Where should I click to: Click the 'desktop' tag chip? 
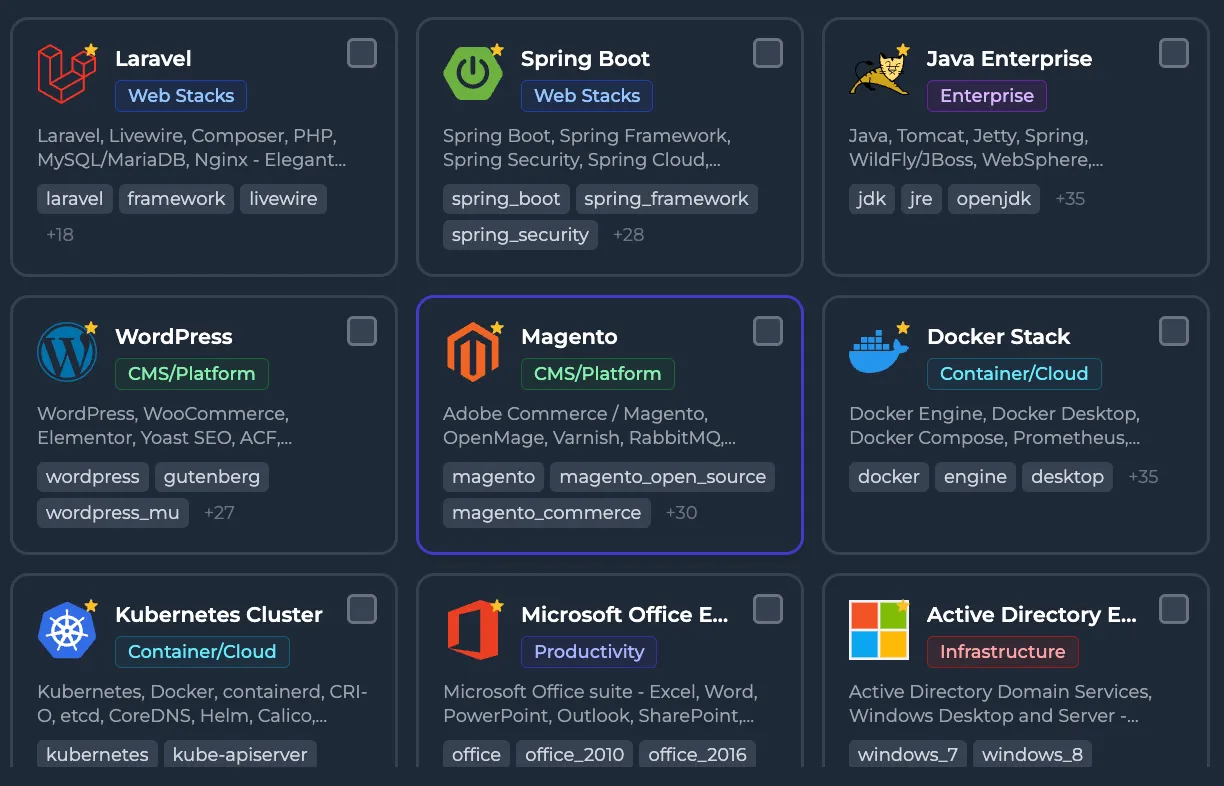1068,477
